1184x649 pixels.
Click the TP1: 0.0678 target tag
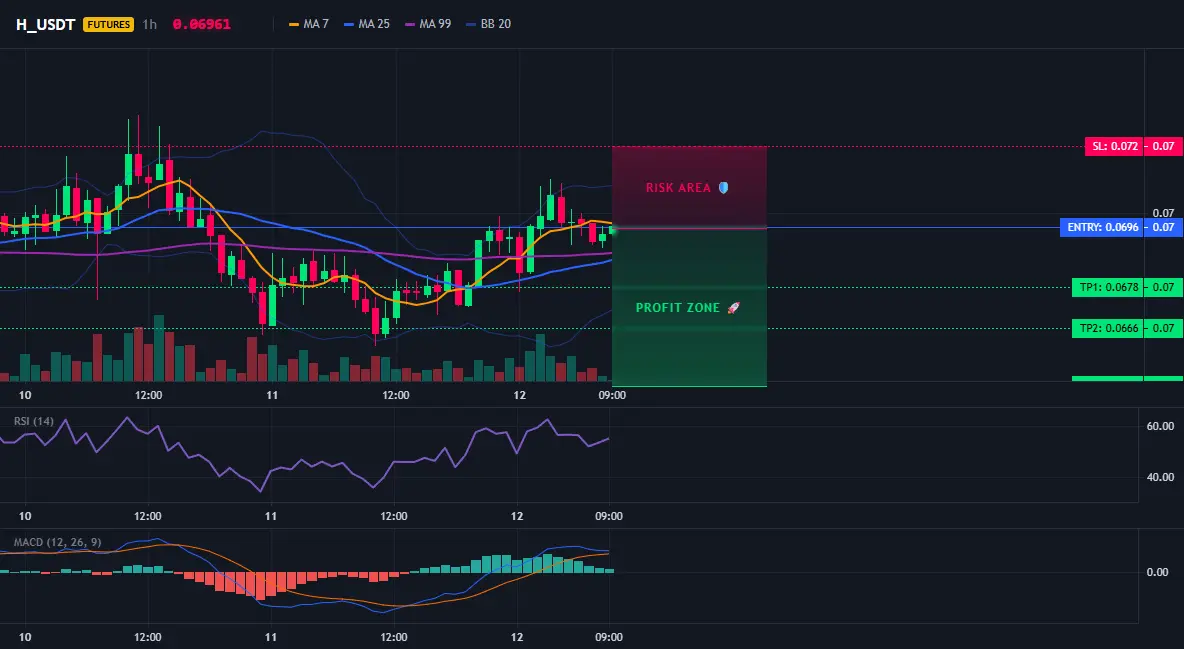[x=1107, y=287]
